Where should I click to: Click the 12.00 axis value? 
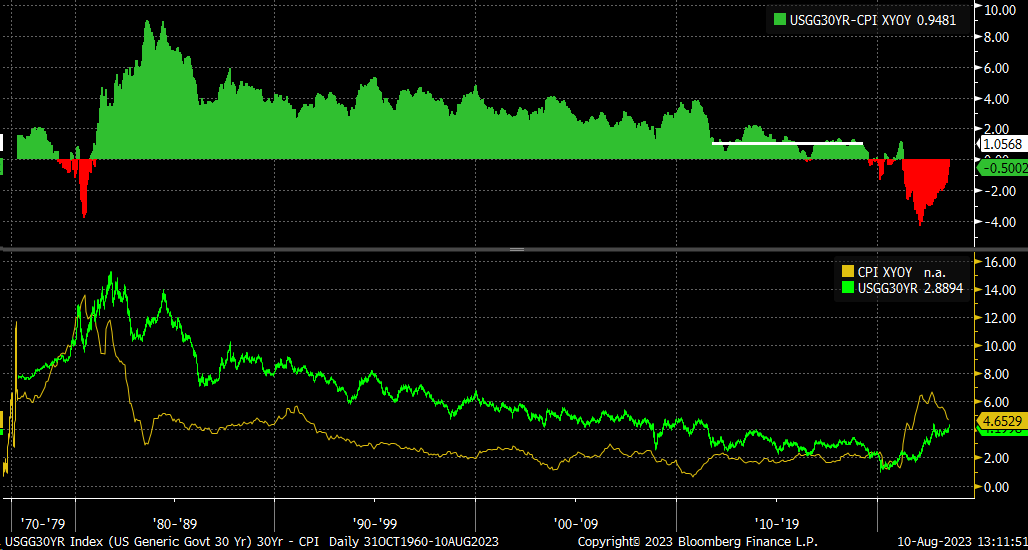1001,318
